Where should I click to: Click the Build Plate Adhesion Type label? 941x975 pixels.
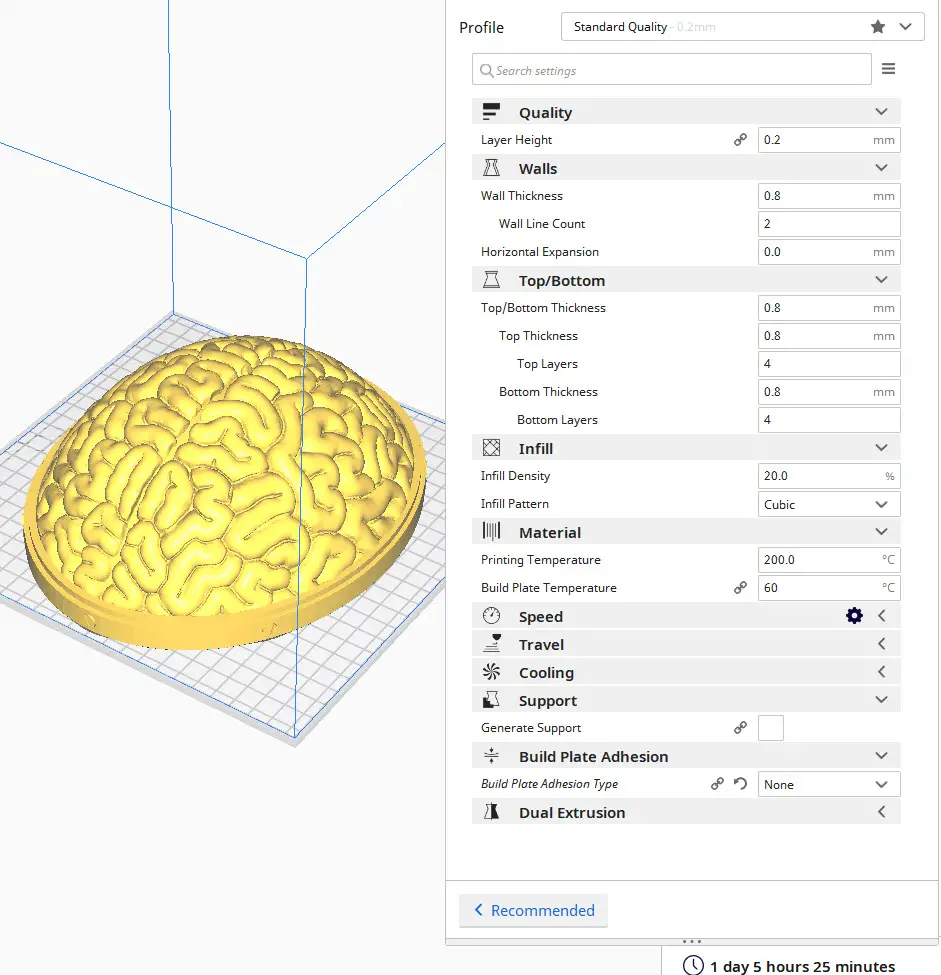click(549, 783)
